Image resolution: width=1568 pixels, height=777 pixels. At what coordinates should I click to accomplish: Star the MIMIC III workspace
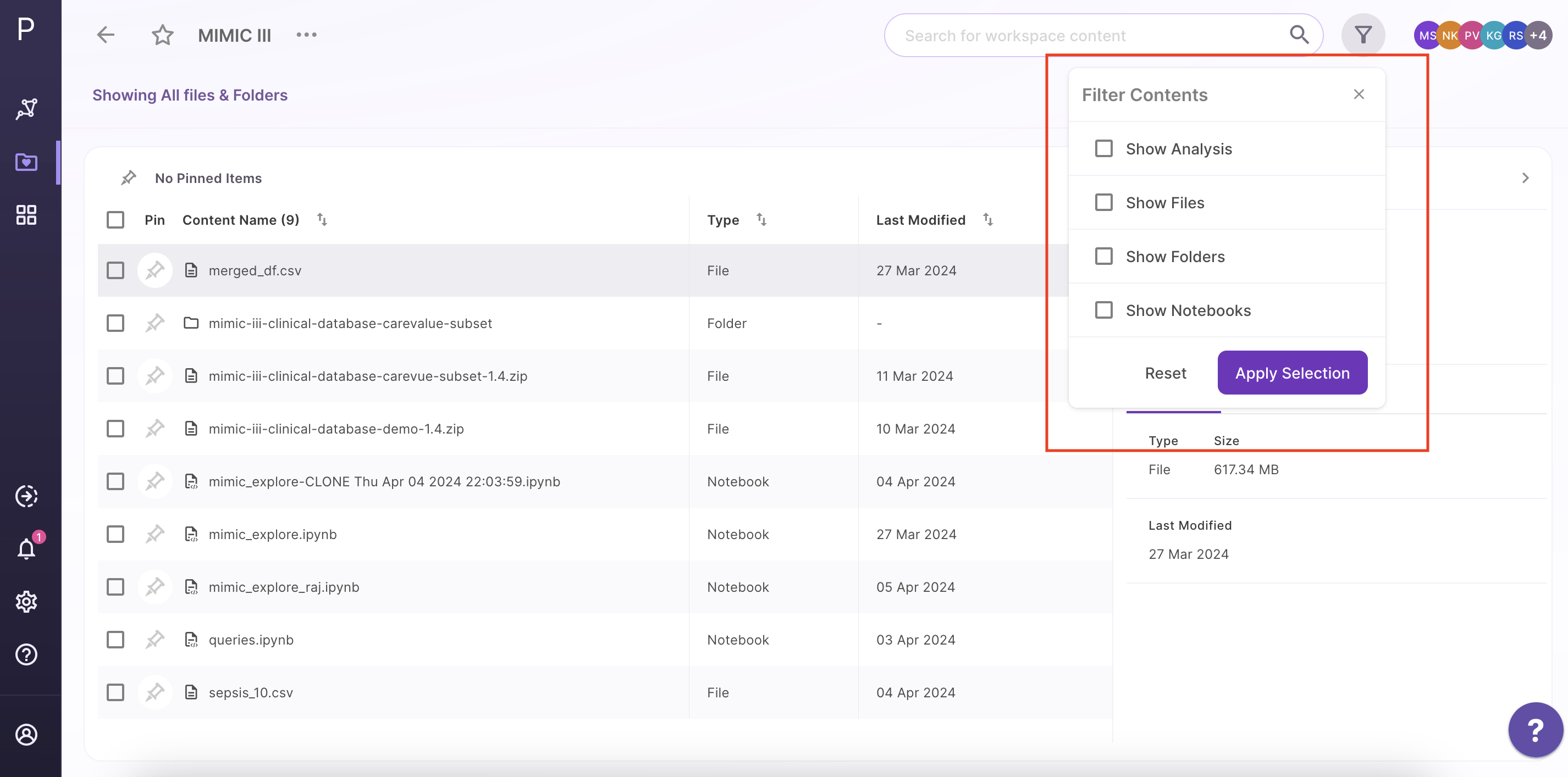(163, 35)
